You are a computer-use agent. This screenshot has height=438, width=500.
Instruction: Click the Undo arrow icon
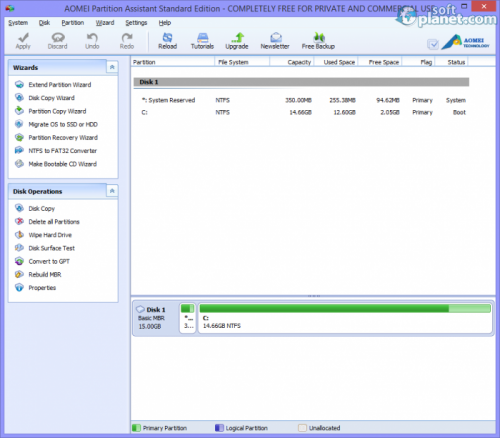tap(92, 37)
